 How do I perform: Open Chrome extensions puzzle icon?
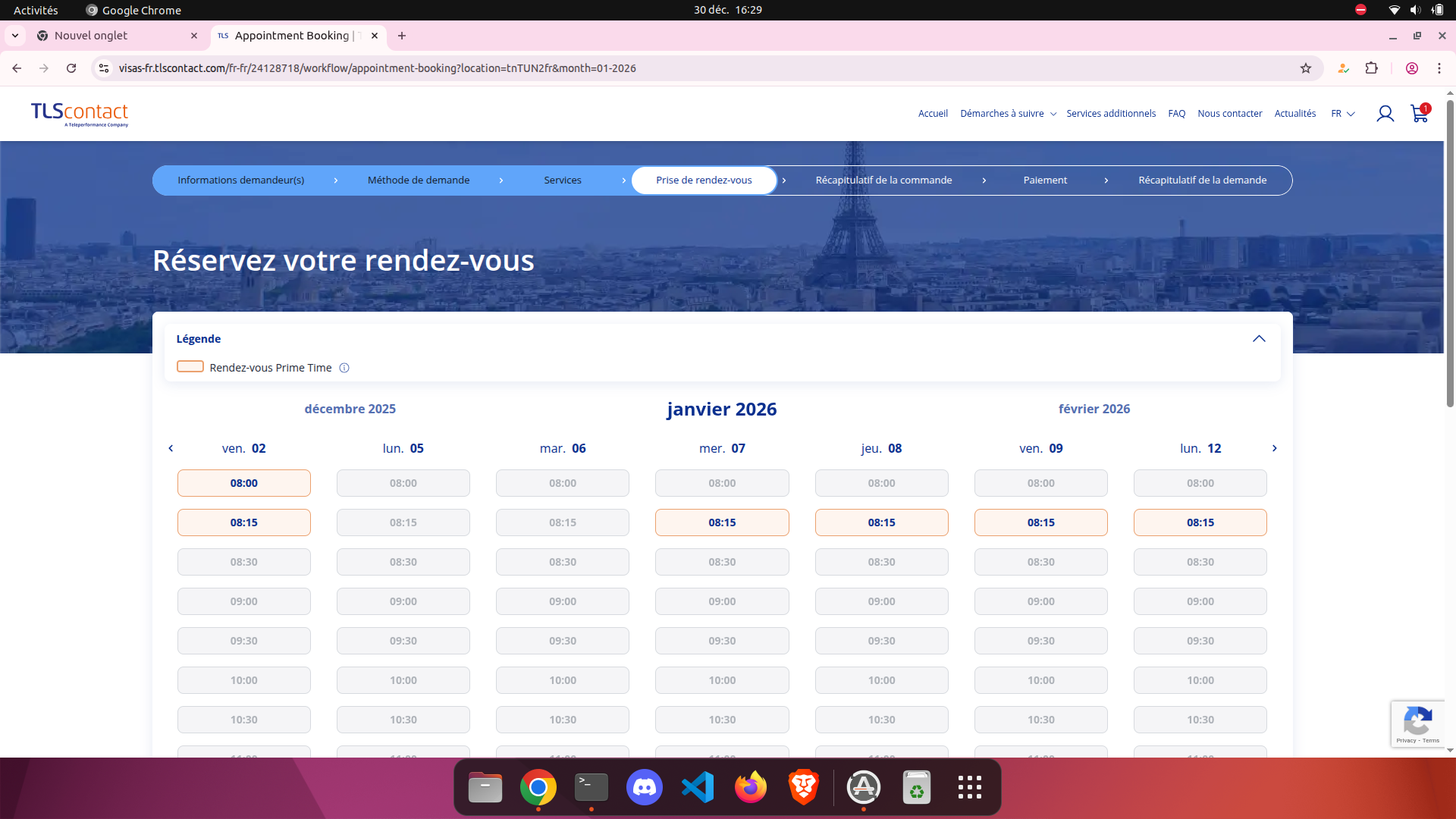(x=1372, y=68)
